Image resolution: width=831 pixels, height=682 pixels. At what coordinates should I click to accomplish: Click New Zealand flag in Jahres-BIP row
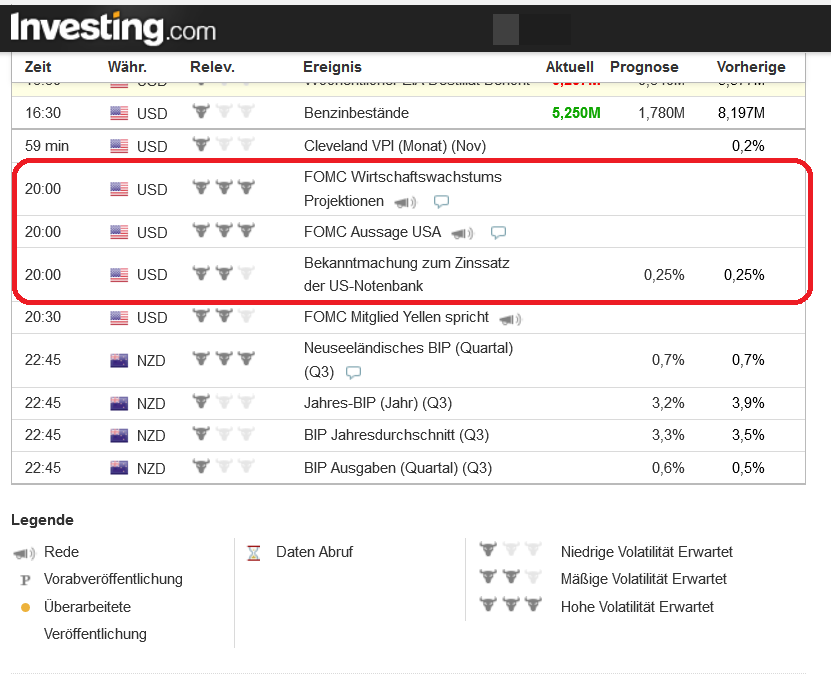[x=120, y=403]
